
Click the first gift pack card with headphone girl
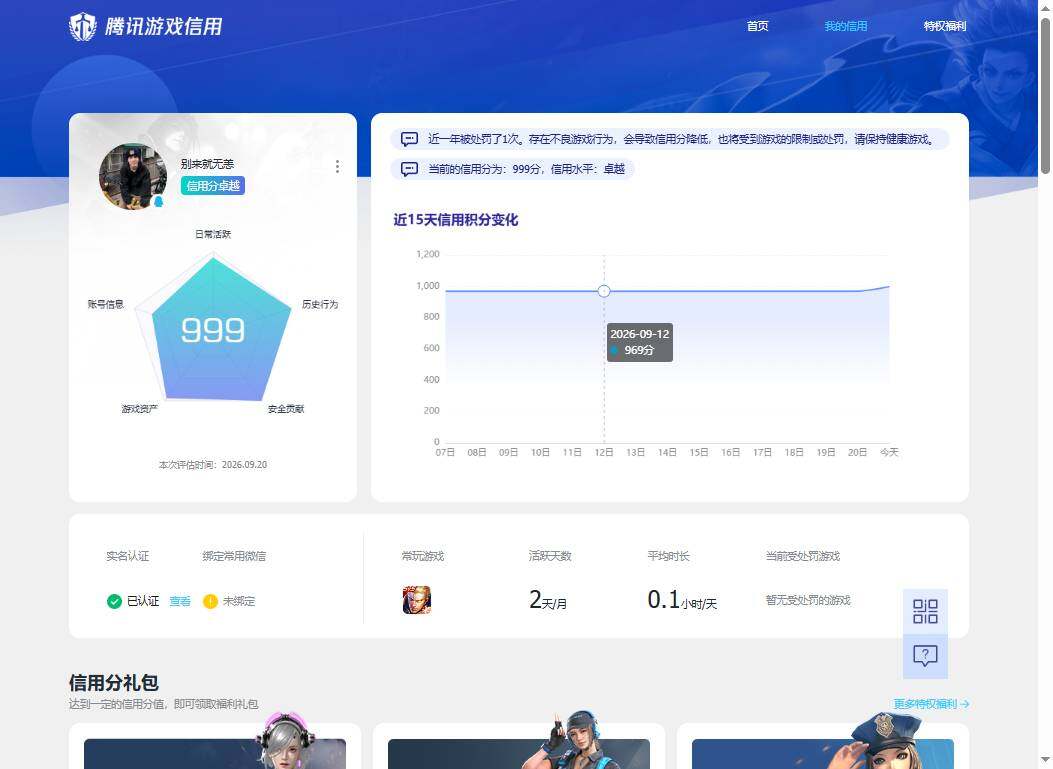(x=214, y=745)
